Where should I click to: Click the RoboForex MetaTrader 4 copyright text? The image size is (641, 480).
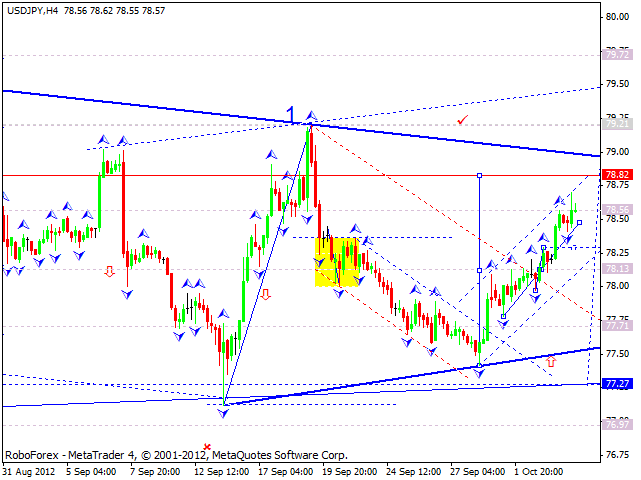click(x=176, y=455)
